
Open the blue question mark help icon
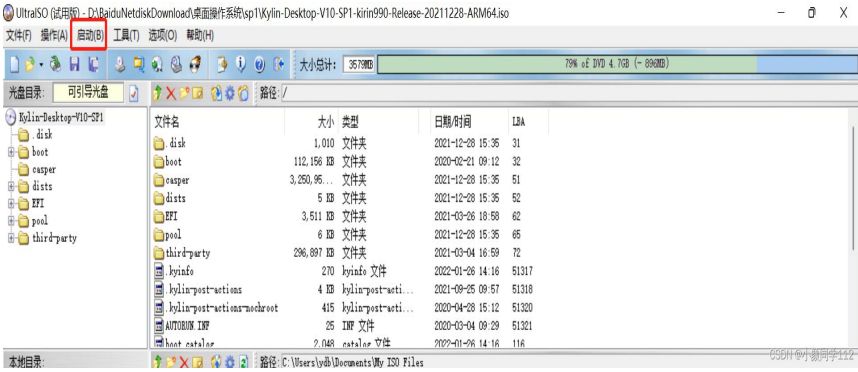click(260, 65)
